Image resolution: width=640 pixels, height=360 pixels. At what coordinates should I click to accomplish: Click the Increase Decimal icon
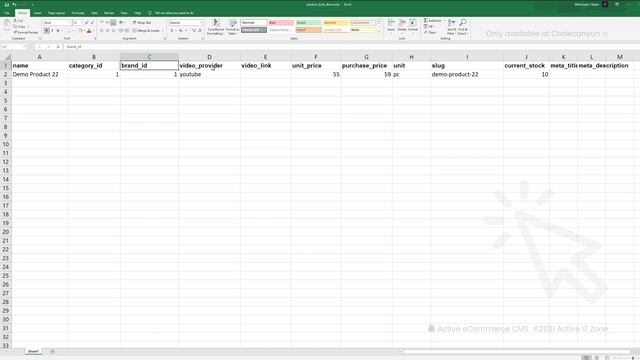coord(193,31)
